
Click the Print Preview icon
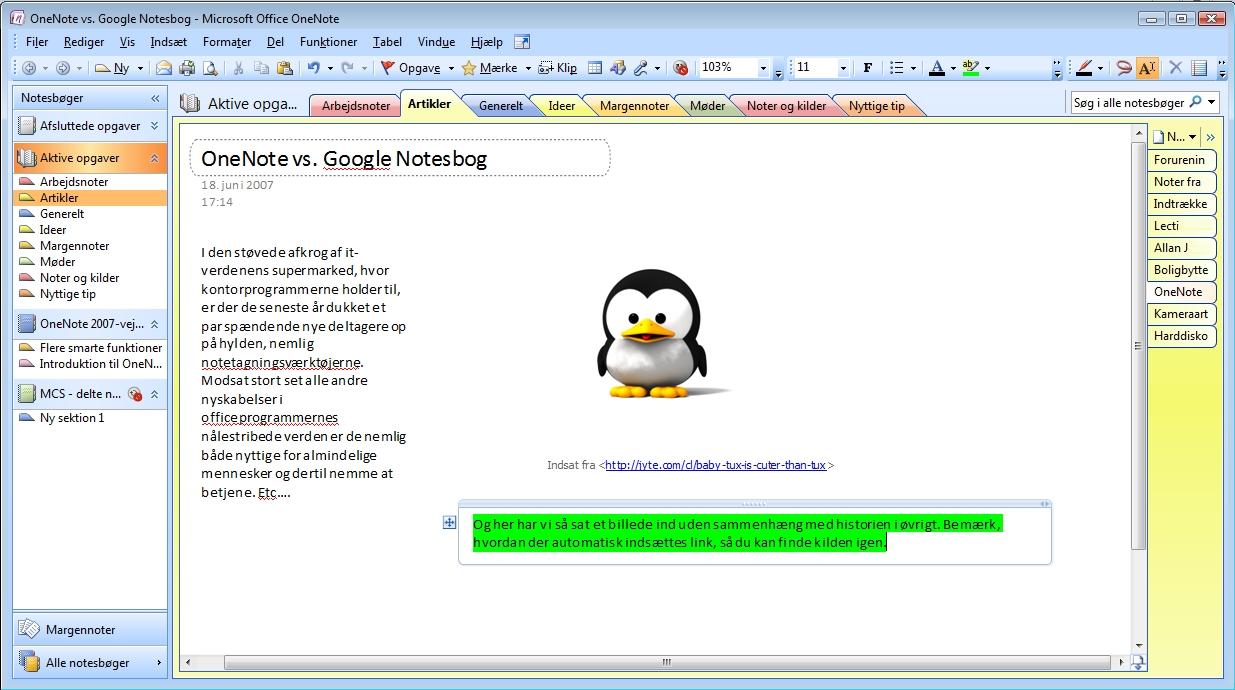pyautogui.click(x=210, y=68)
